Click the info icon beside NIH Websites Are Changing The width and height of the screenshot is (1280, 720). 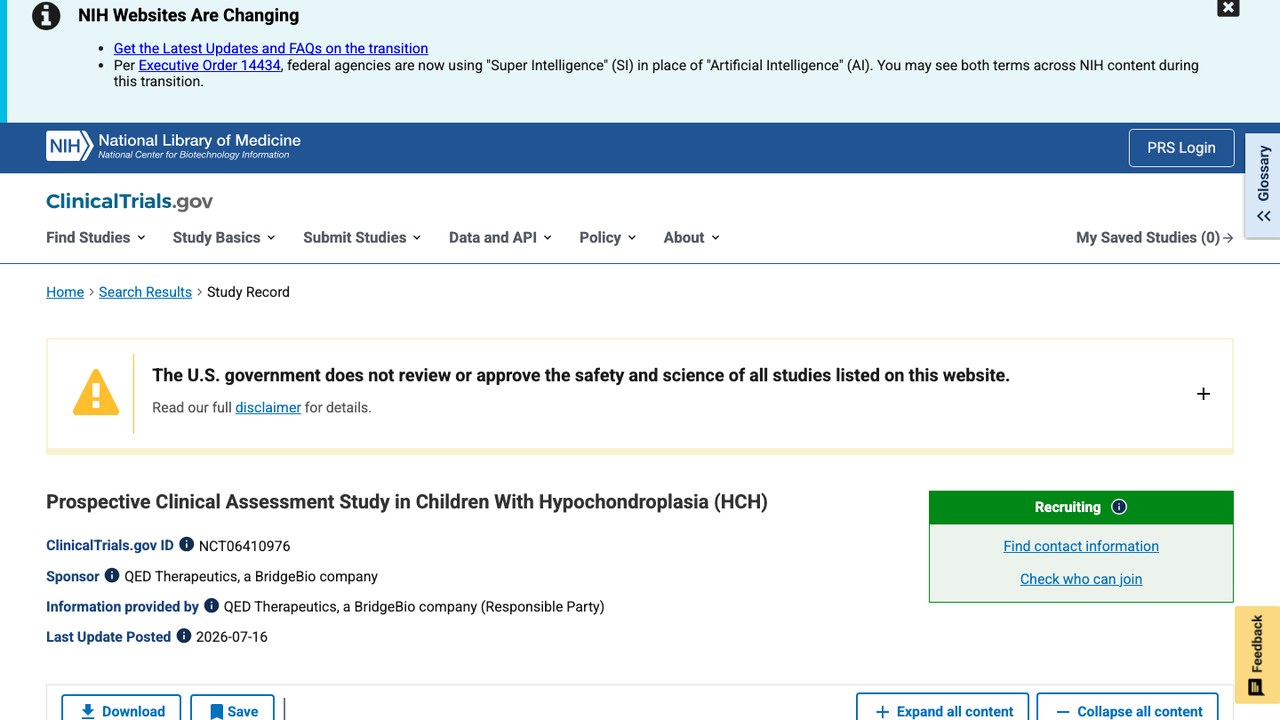tap(46, 16)
